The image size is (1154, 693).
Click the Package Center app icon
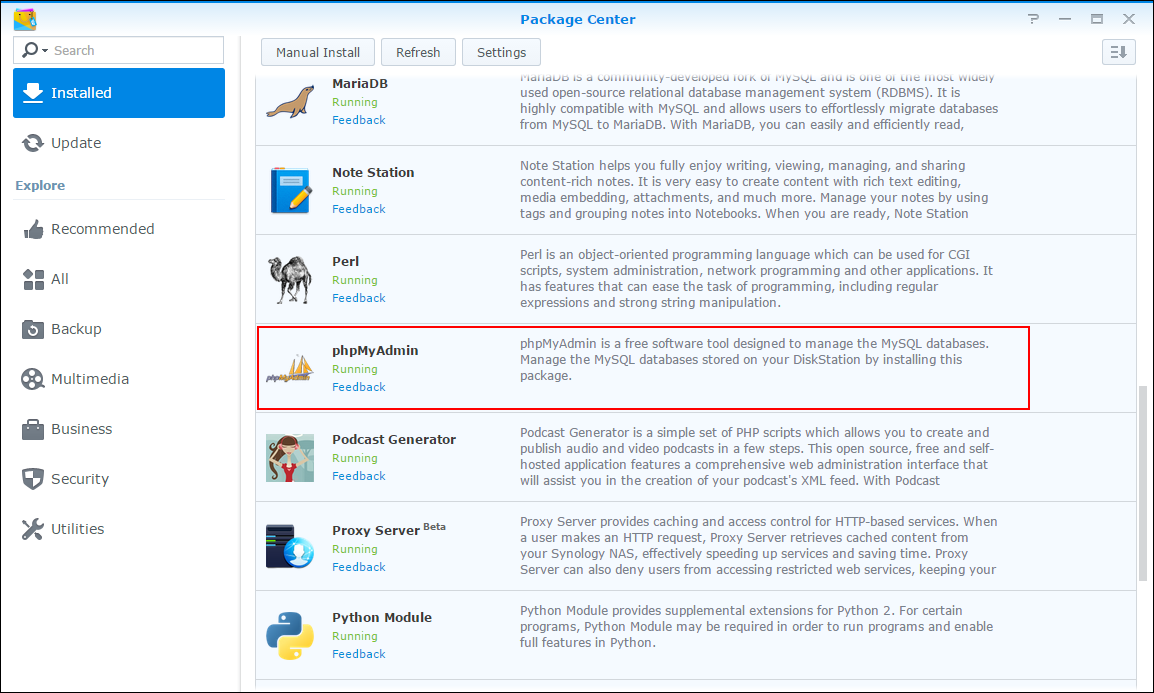25,19
